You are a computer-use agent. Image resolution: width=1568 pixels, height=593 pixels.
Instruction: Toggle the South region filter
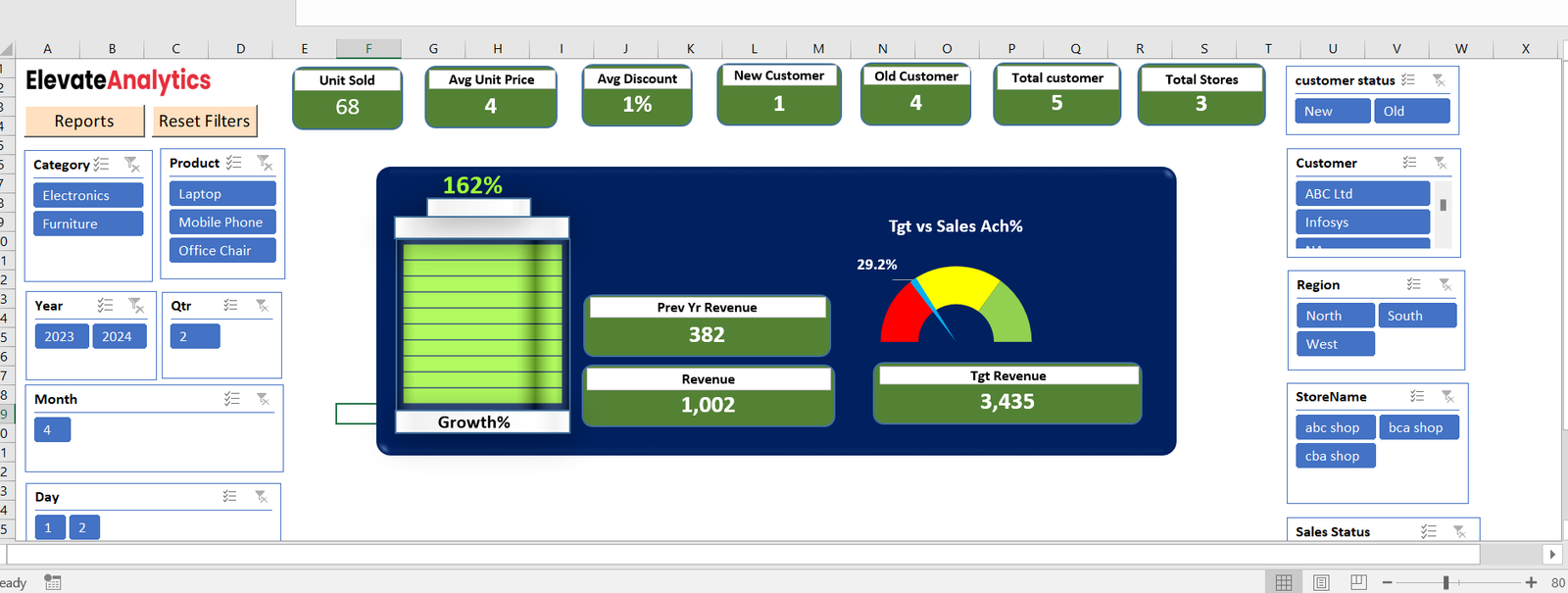click(x=1417, y=316)
